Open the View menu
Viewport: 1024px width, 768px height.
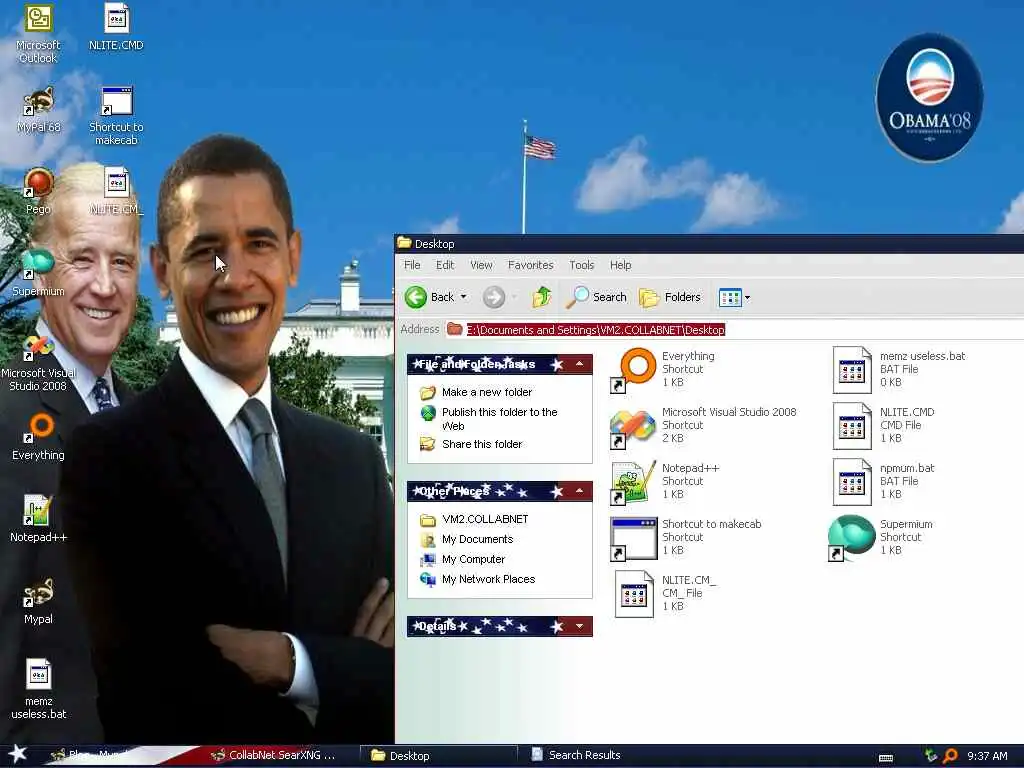(481, 264)
